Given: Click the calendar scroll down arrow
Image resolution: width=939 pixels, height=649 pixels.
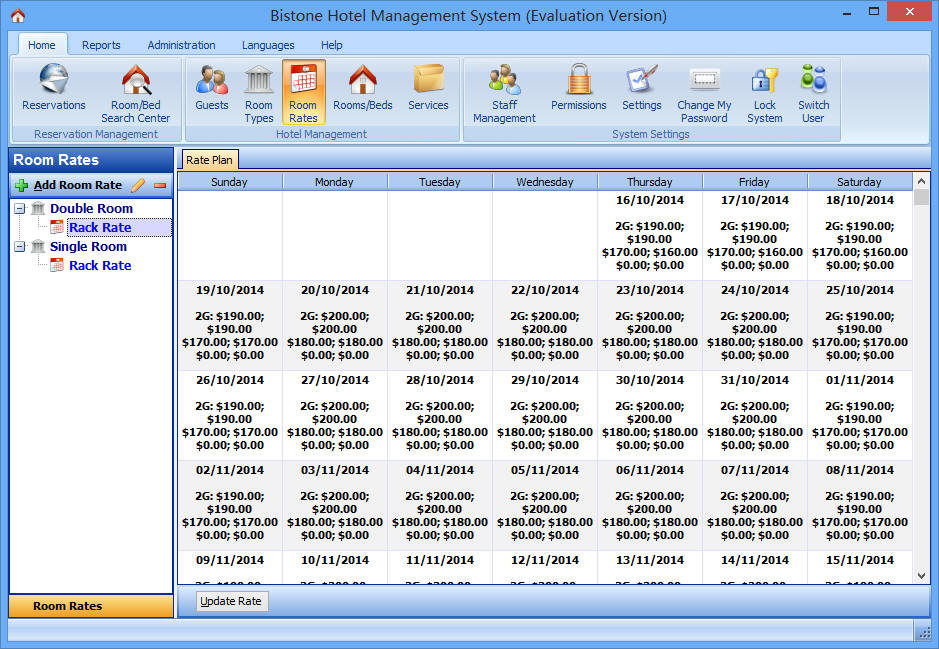Looking at the screenshot, I should coord(922,576).
